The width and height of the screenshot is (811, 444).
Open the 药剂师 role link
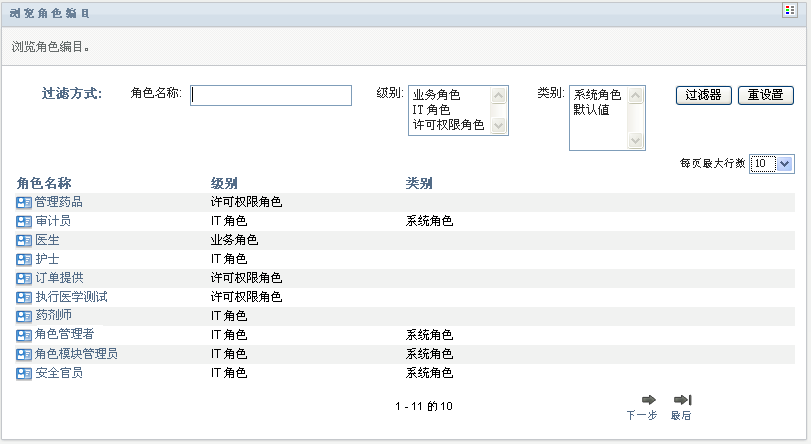(53, 315)
